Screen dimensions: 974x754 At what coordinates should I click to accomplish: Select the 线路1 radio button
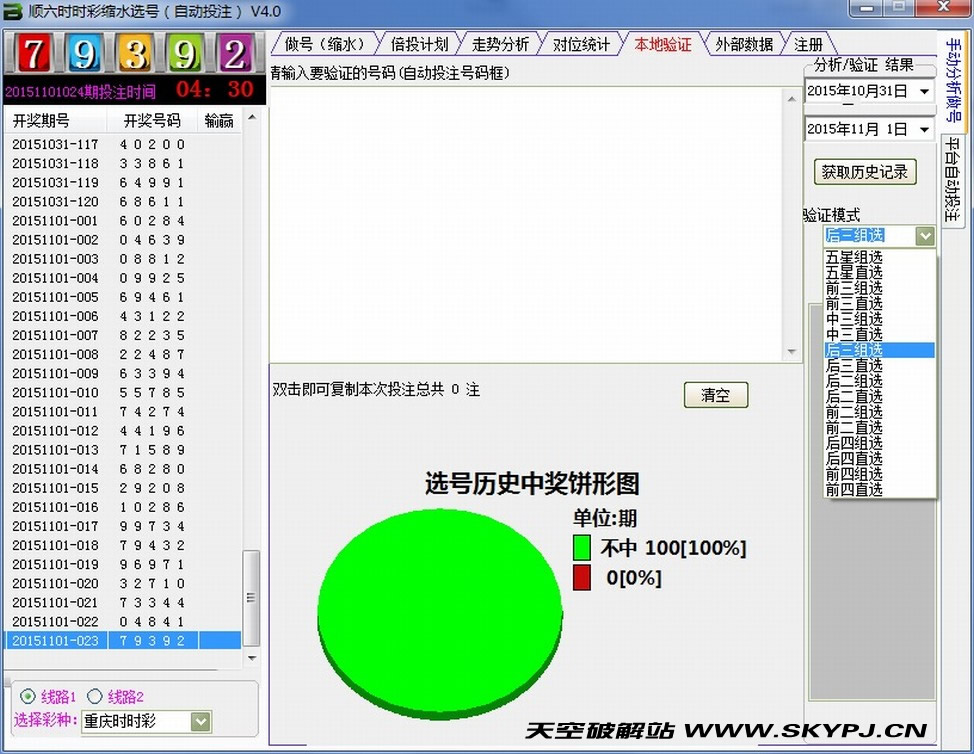click(27, 696)
